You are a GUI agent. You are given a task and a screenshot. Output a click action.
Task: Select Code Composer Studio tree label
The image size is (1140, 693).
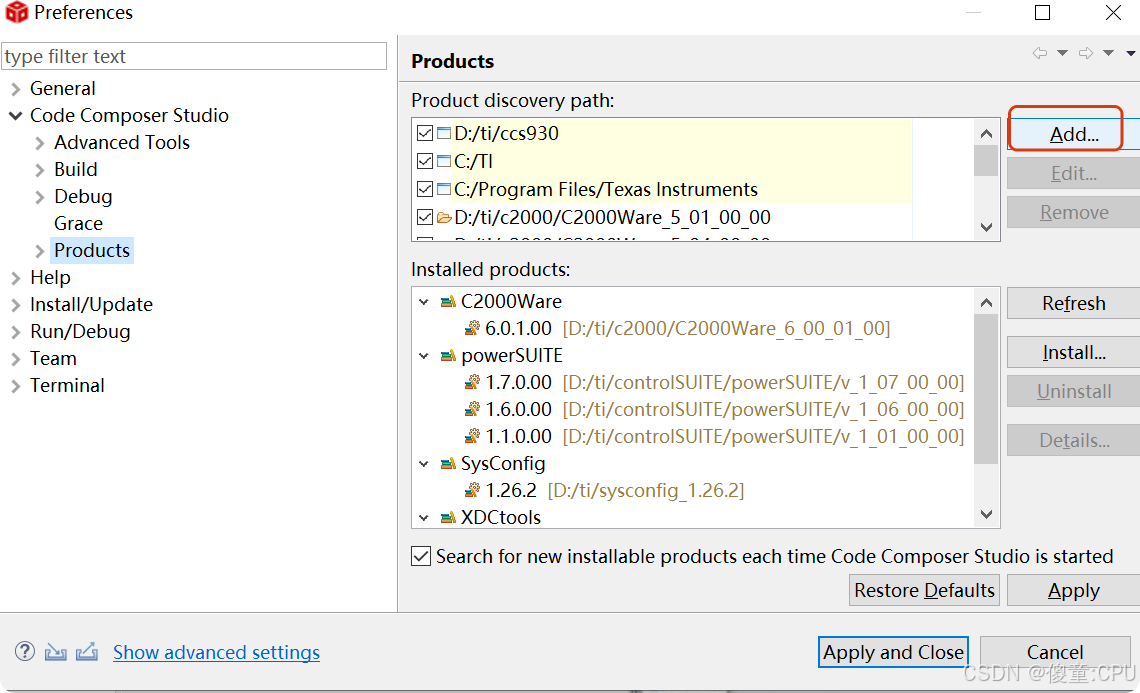[129, 116]
